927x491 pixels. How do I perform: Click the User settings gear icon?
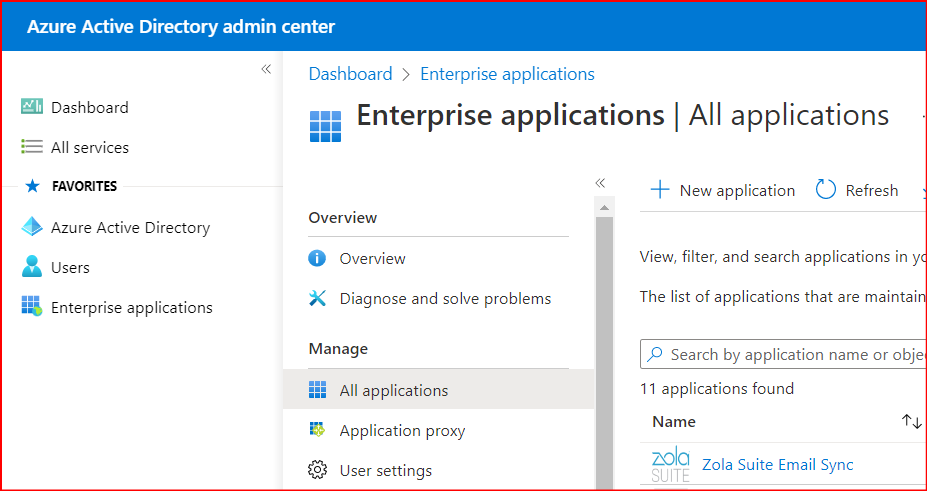click(x=317, y=470)
